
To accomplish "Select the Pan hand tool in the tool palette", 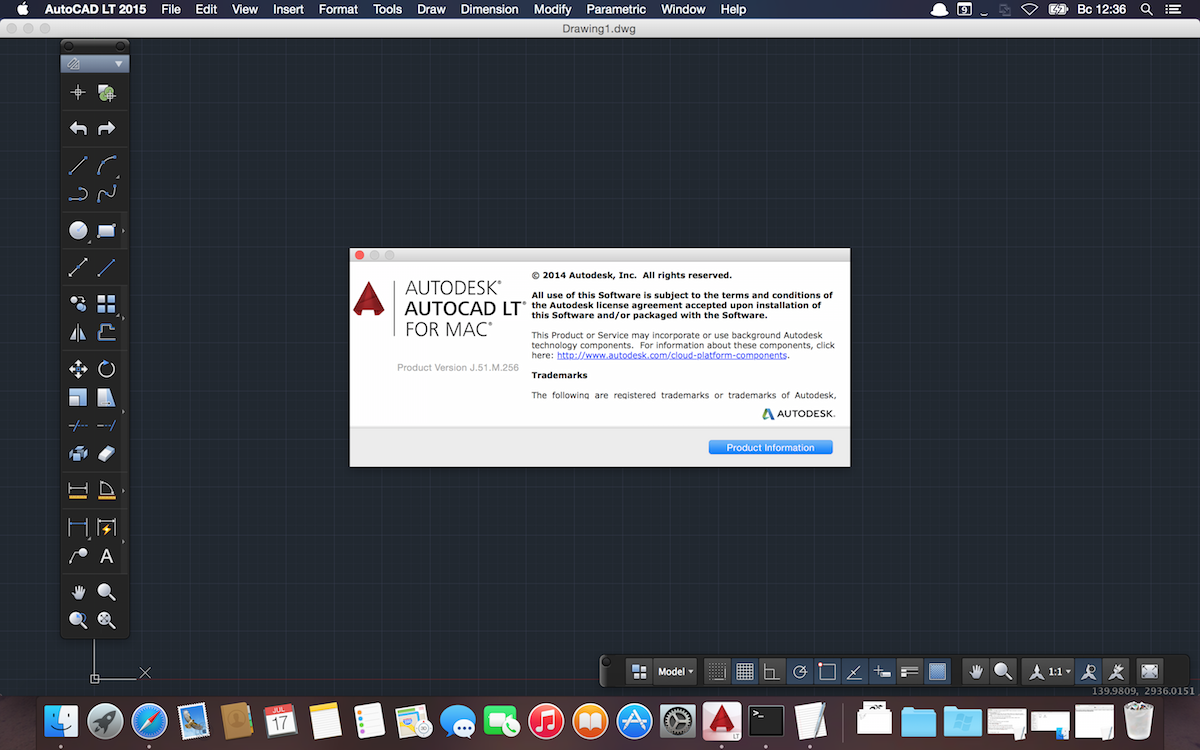I will tap(78, 592).
